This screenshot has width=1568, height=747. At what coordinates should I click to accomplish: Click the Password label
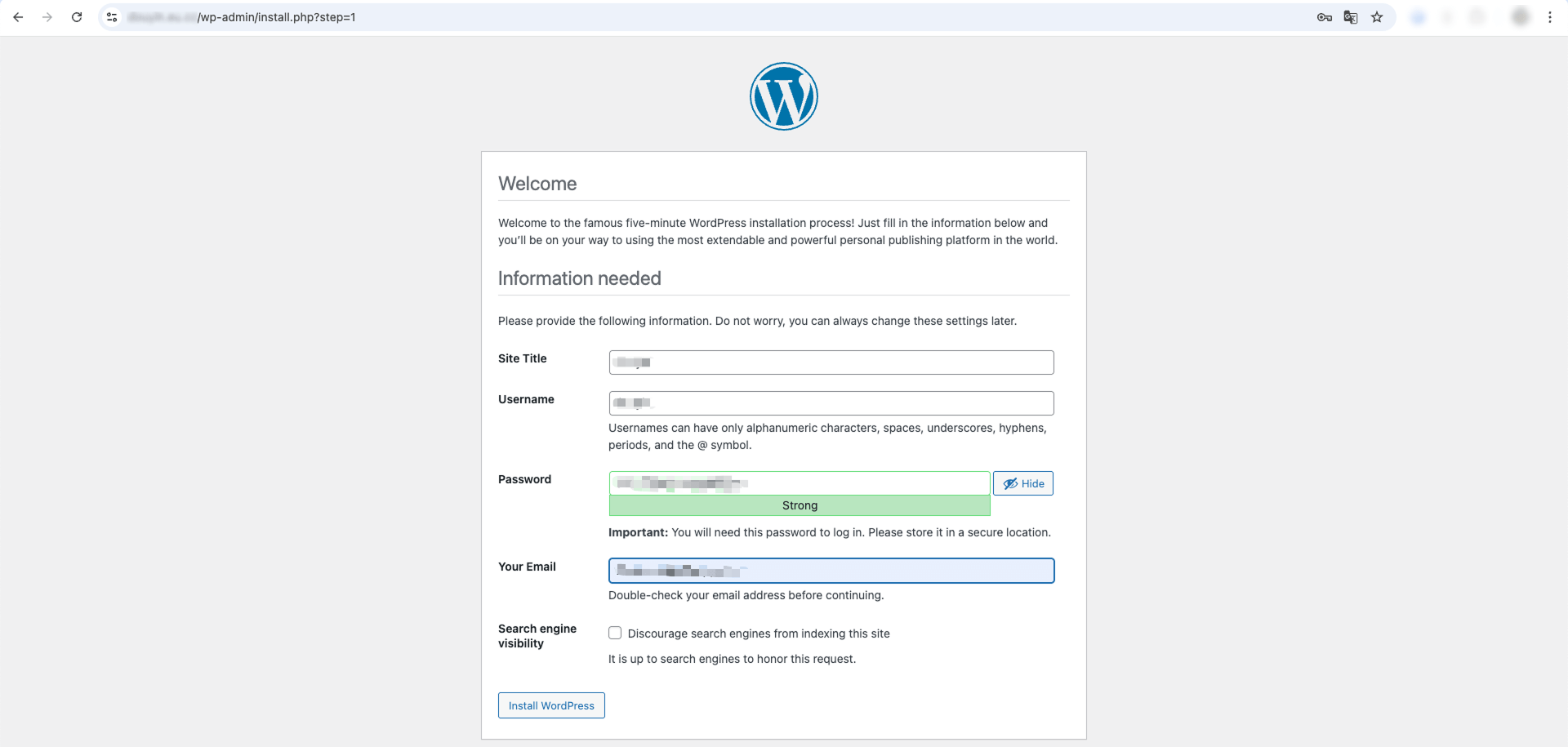coord(524,479)
